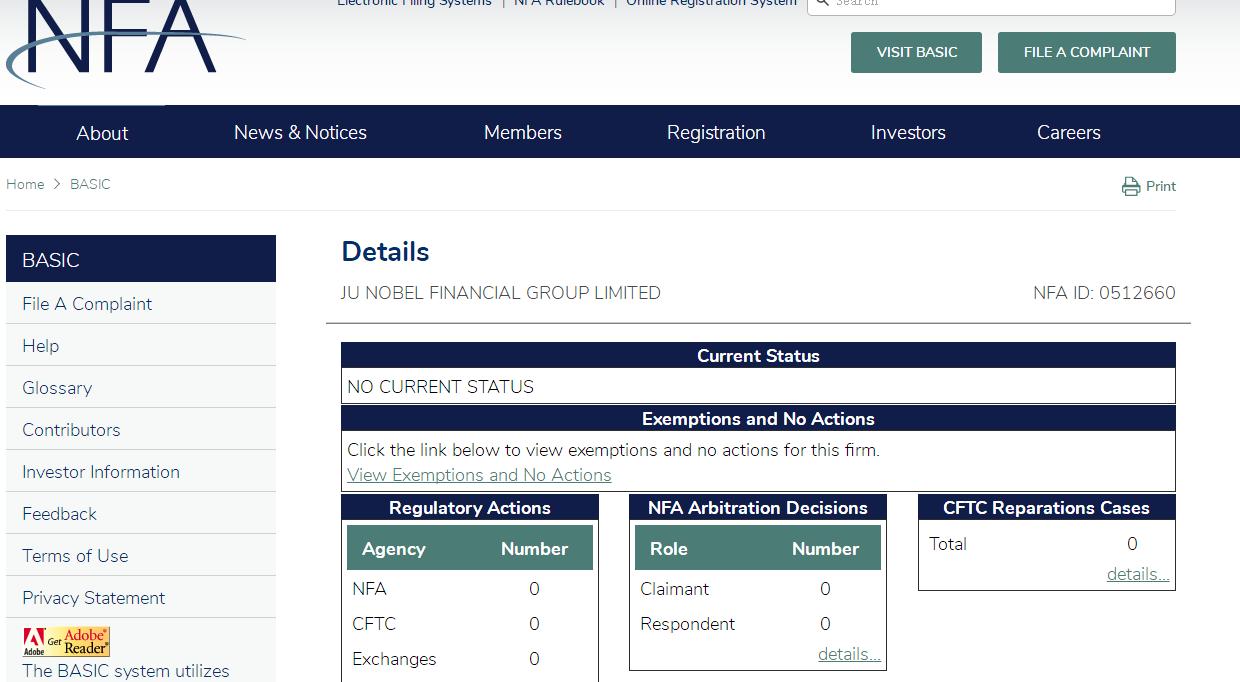This screenshot has width=1240, height=682.
Task: Click the Regulatory Actions header
Action: [x=470, y=507]
